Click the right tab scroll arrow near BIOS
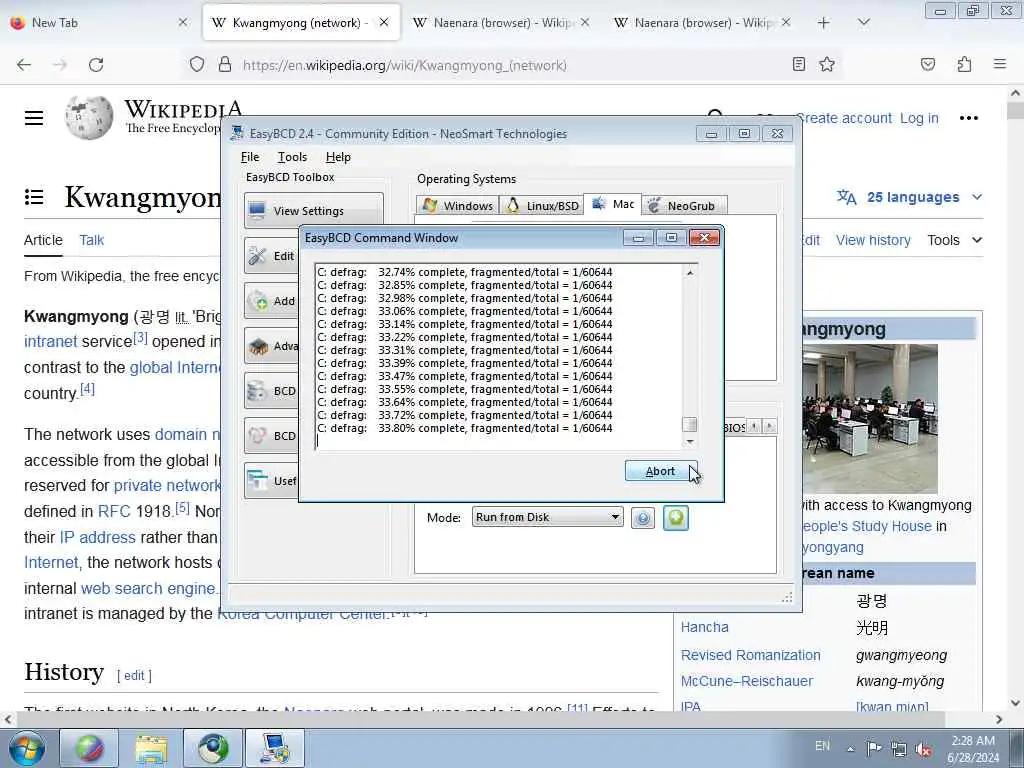Screen dimensions: 1024x768 (x=769, y=426)
